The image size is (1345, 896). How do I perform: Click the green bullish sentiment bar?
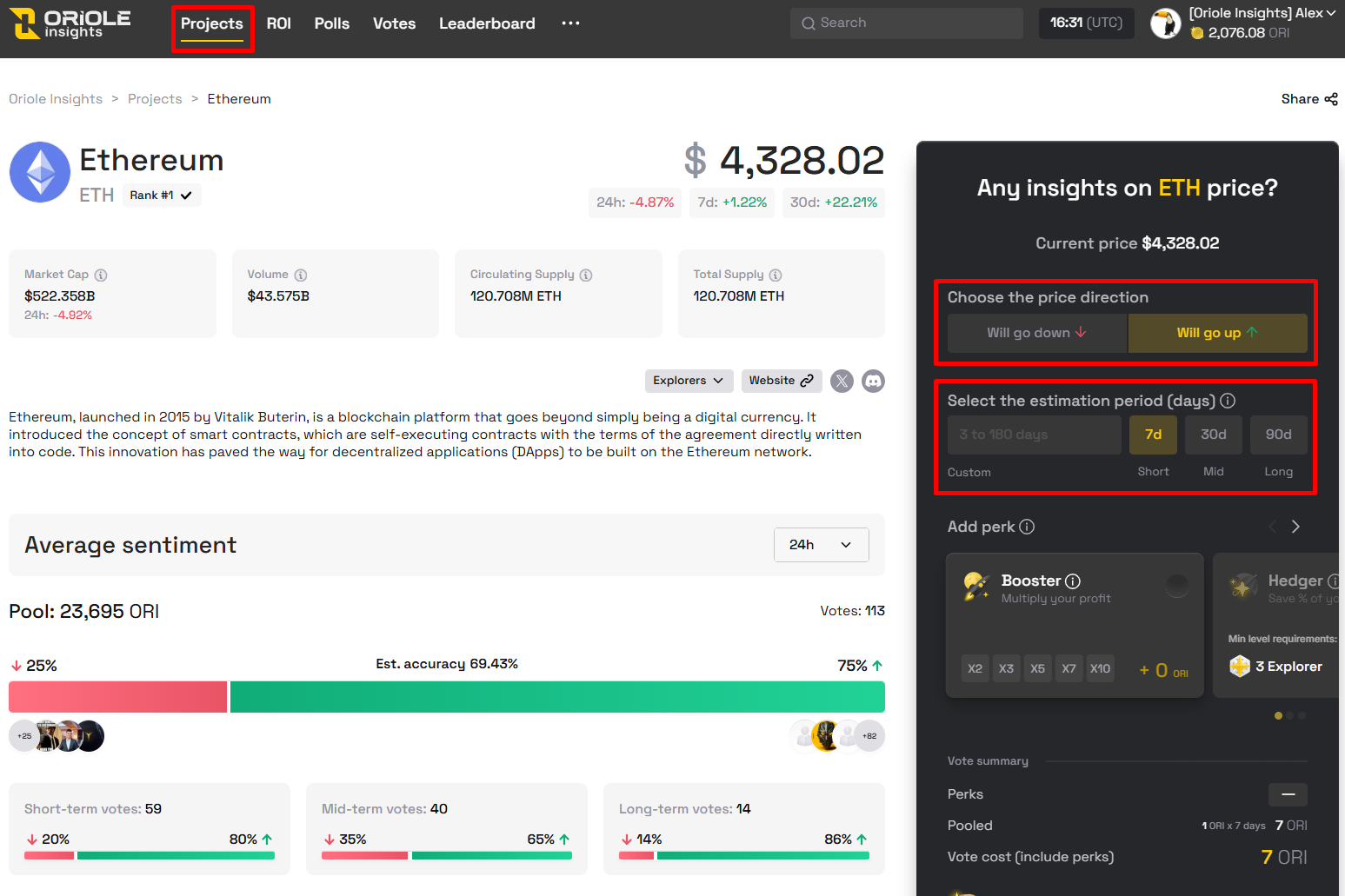coord(557,697)
